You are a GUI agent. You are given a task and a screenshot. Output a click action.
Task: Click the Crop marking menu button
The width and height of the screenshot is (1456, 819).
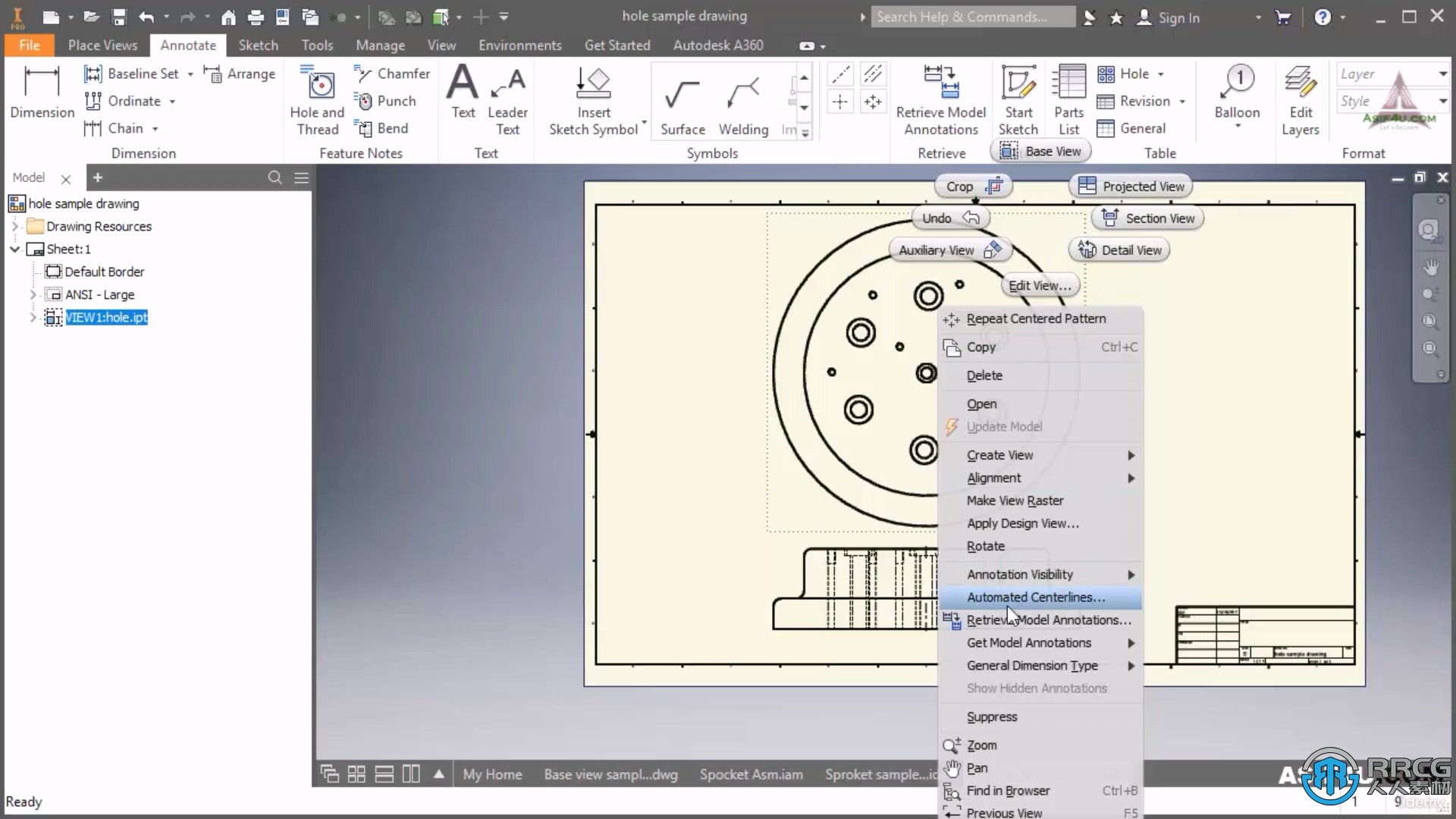(974, 187)
